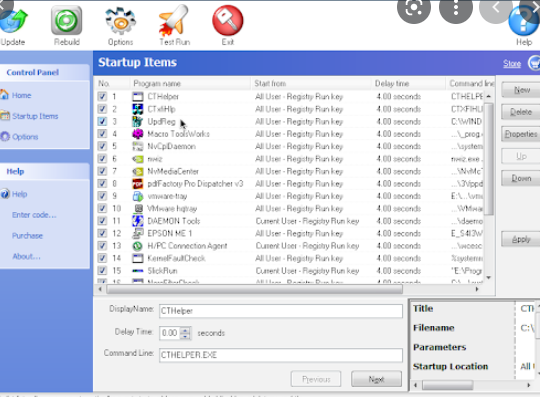
Task: Launch Test Run rocket icon
Action: pyautogui.click(x=174, y=21)
